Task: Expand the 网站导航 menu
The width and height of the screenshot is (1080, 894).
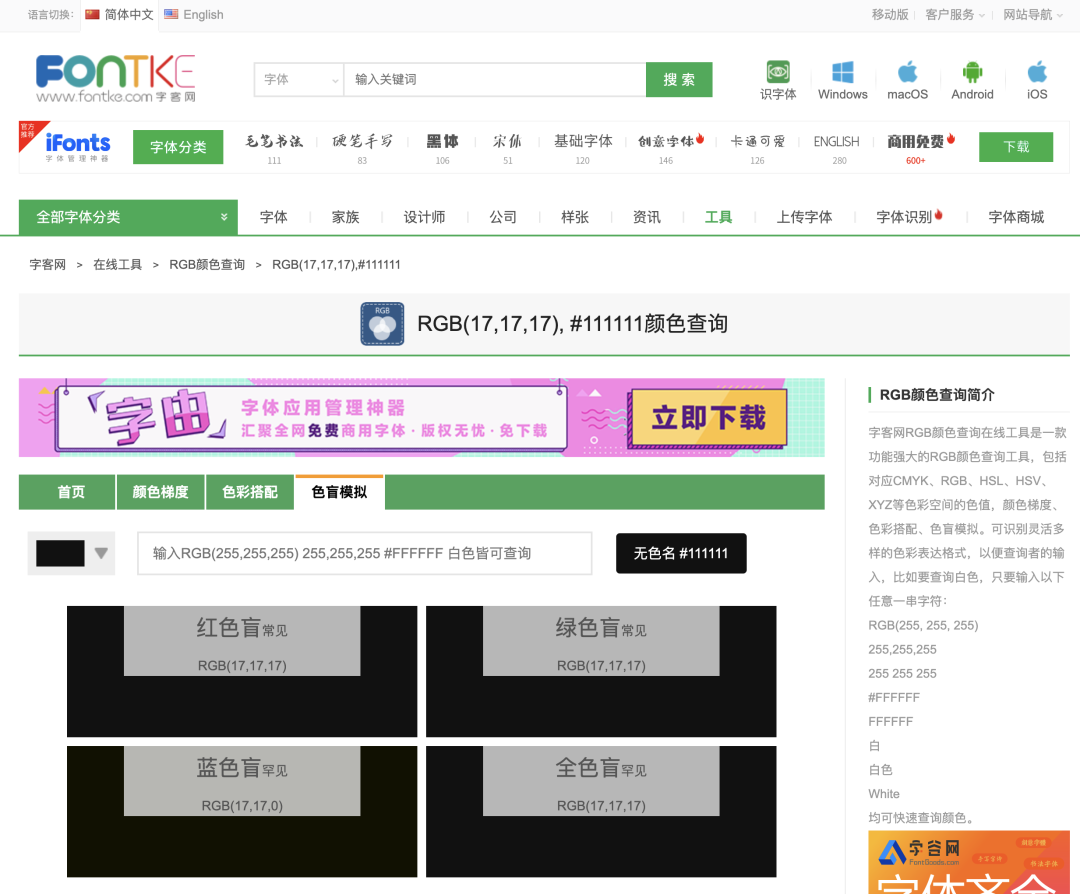Action: pos(1032,14)
